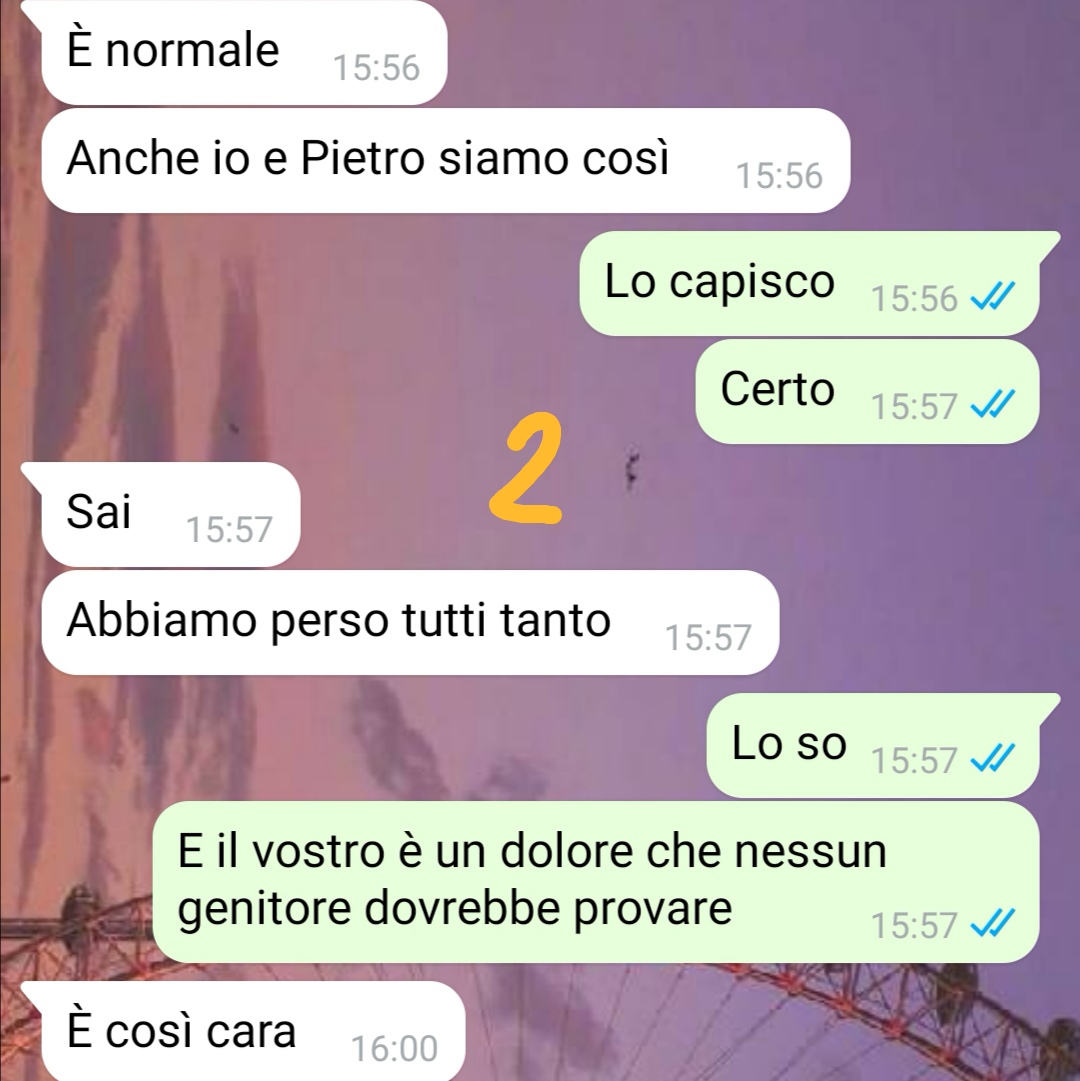The height and width of the screenshot is (1081, 1080).
Task: Tap the blue ticks on "Lo so"
Action: [x=992, y=759]
